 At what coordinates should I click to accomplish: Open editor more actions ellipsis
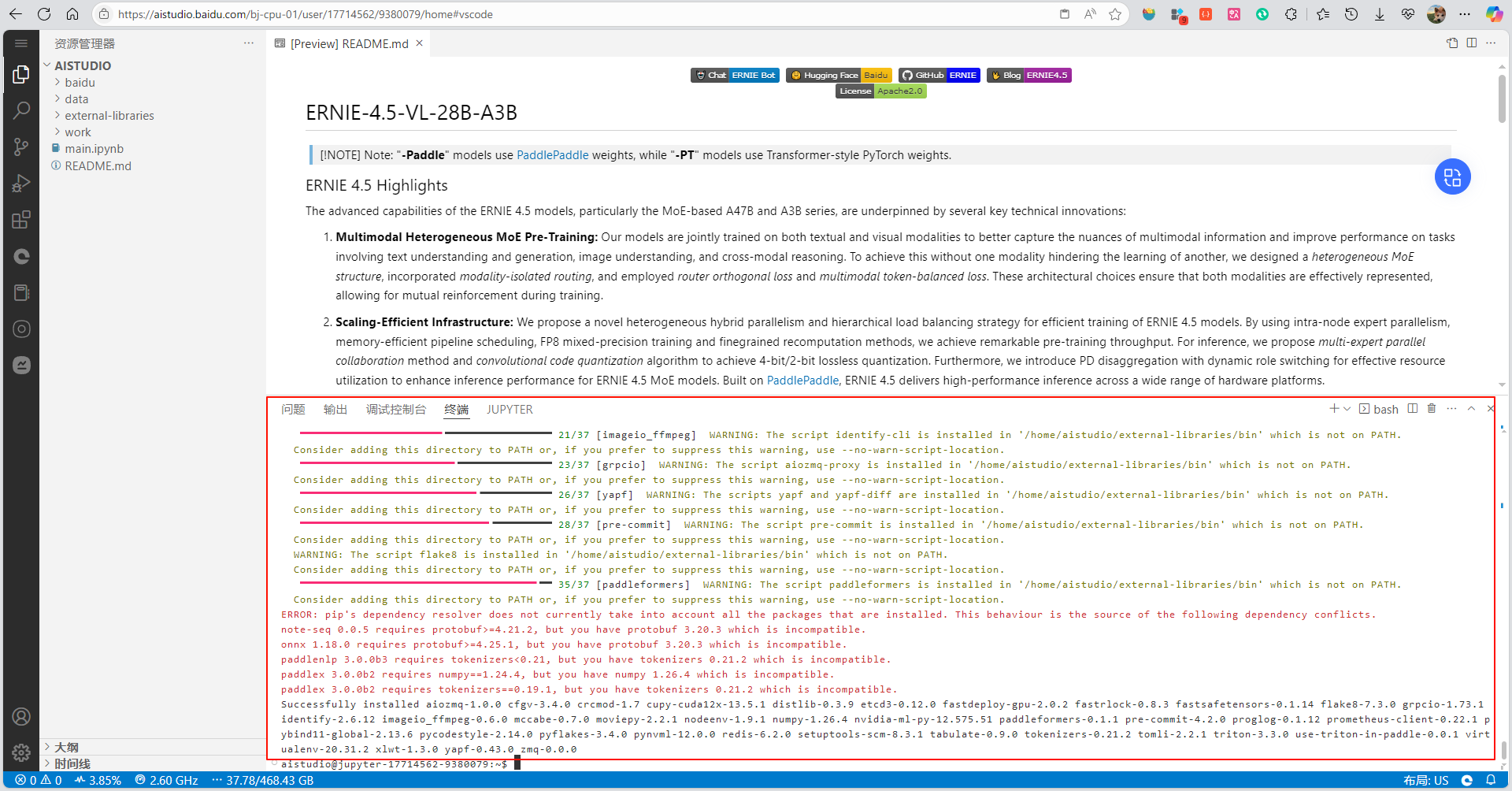point(1491,43)
